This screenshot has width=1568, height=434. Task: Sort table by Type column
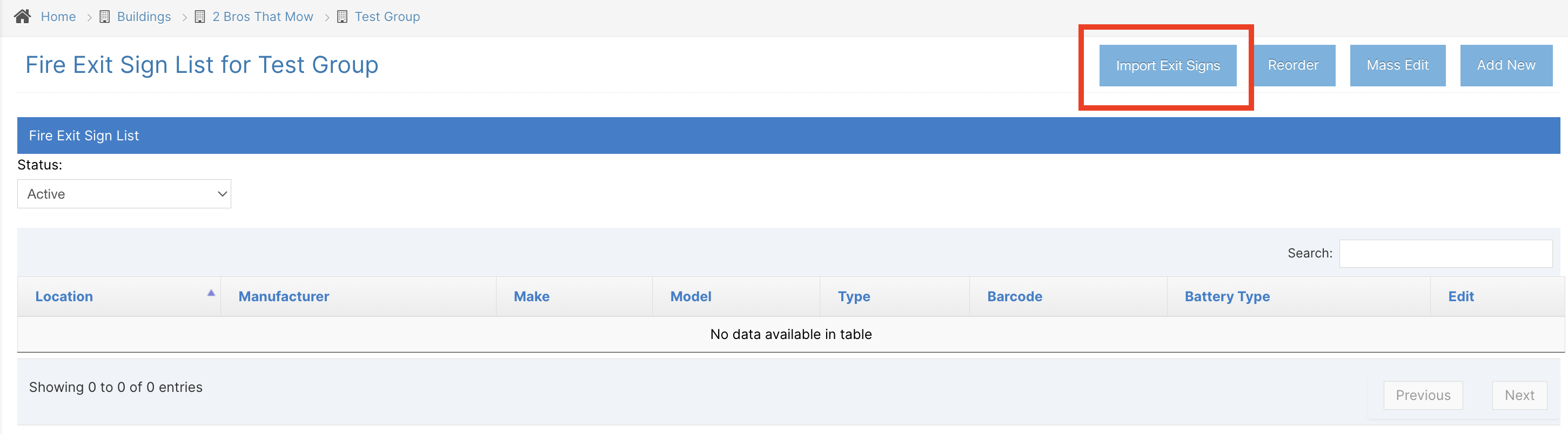894,297
